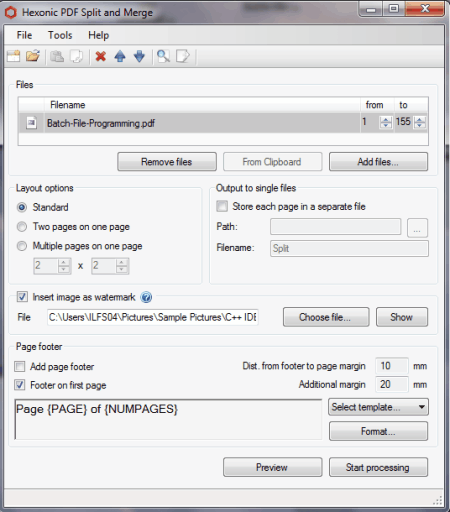The width and height of the screenshot is (450, 512).
Task: Click the open folder toolbar icon
Action: click(x=33, y=56)
